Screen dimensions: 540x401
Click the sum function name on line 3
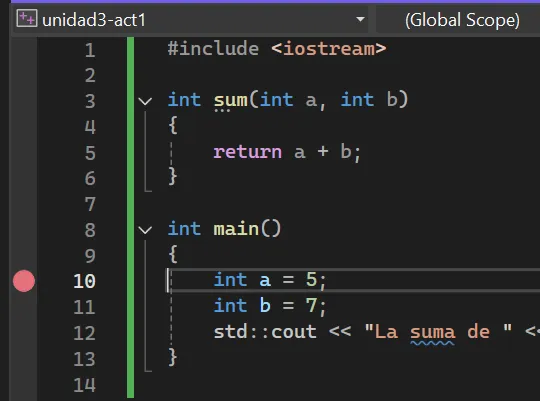(x=231, y=100)
